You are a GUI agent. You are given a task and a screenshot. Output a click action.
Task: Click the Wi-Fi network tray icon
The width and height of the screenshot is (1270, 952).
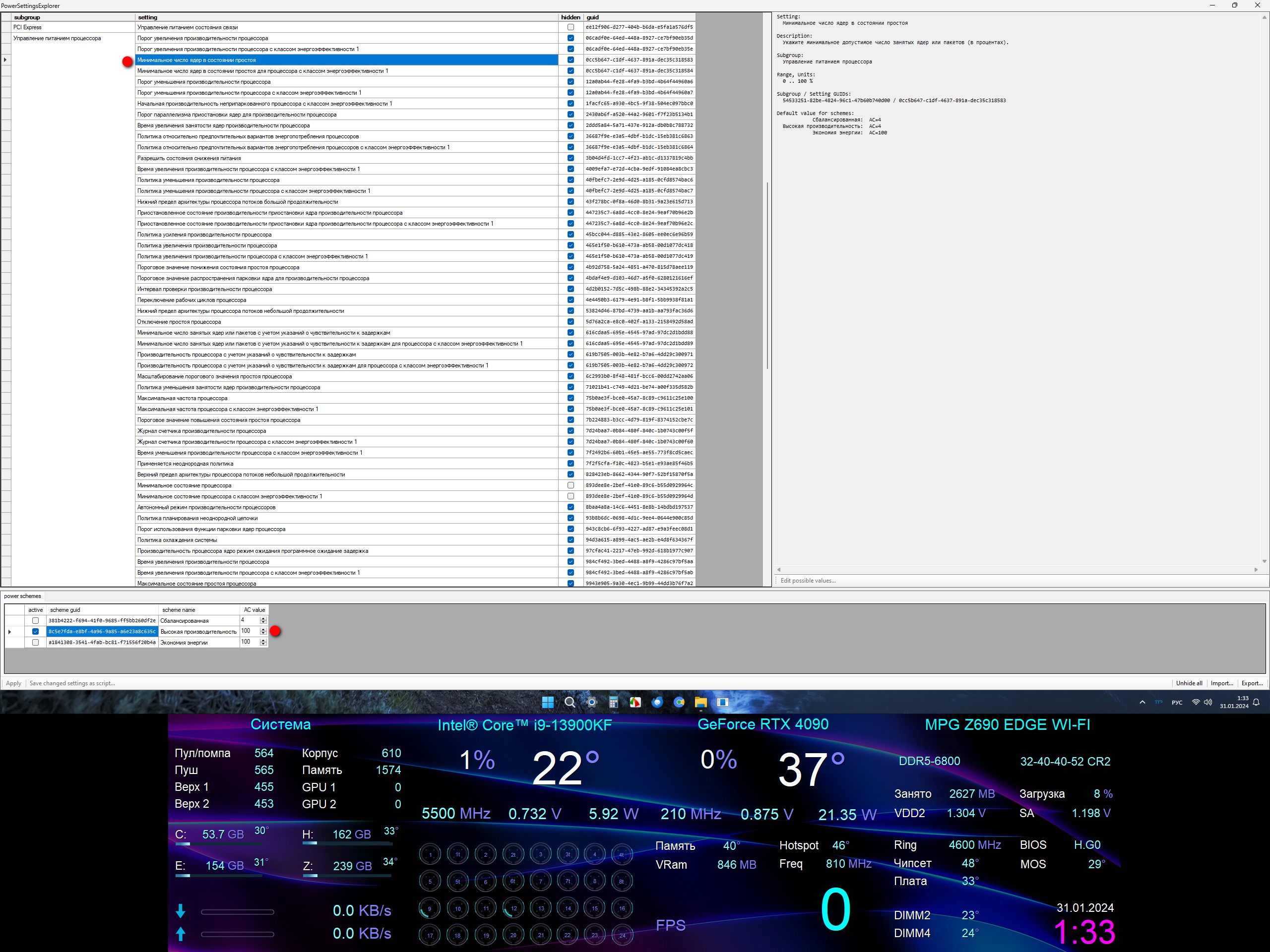1196,703
